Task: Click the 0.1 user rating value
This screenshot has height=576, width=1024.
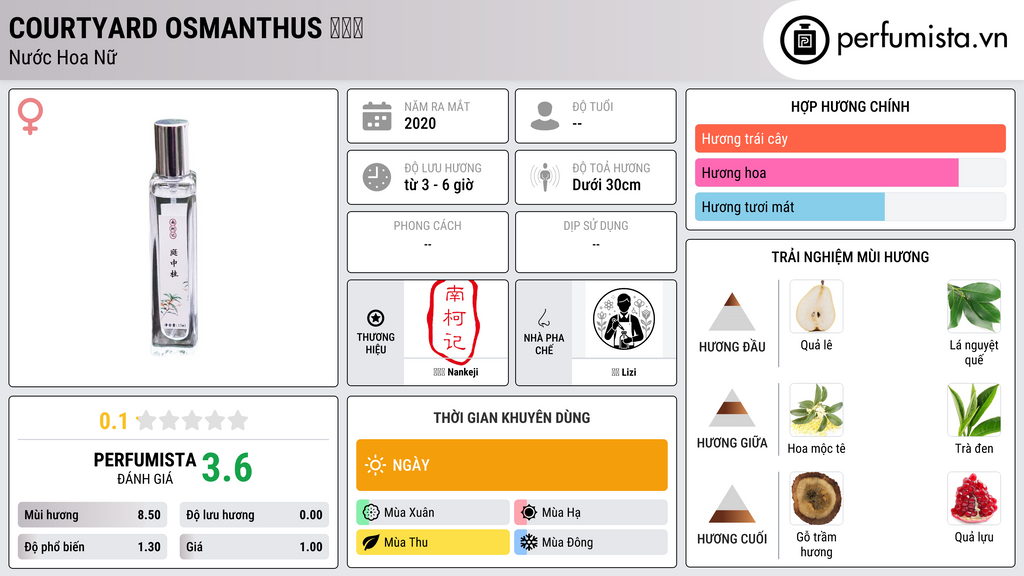Action: pos(114,421)
